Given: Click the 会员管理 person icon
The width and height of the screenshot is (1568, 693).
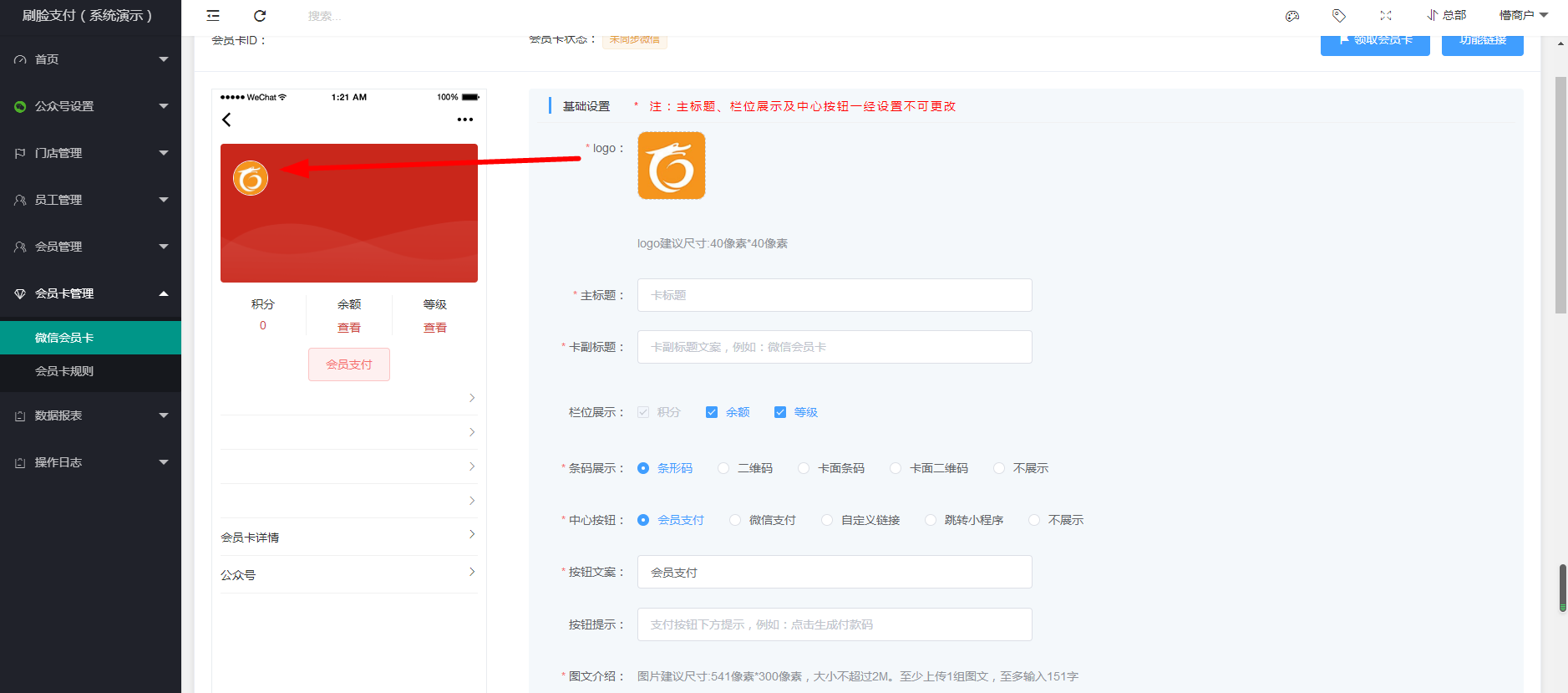Looking at the screenshot, I should (x=20, y=247).
